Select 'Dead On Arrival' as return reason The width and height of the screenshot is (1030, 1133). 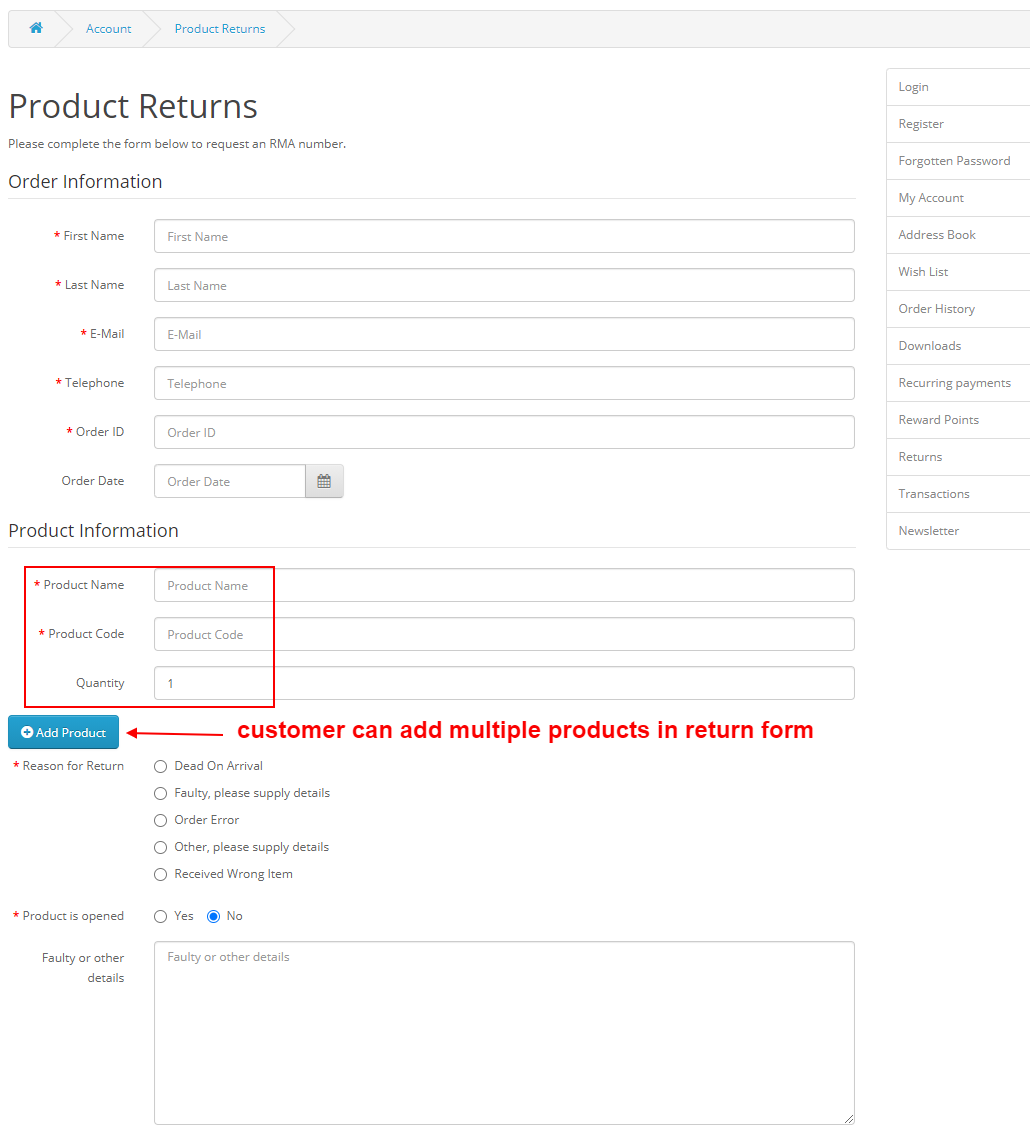[160, 766]
